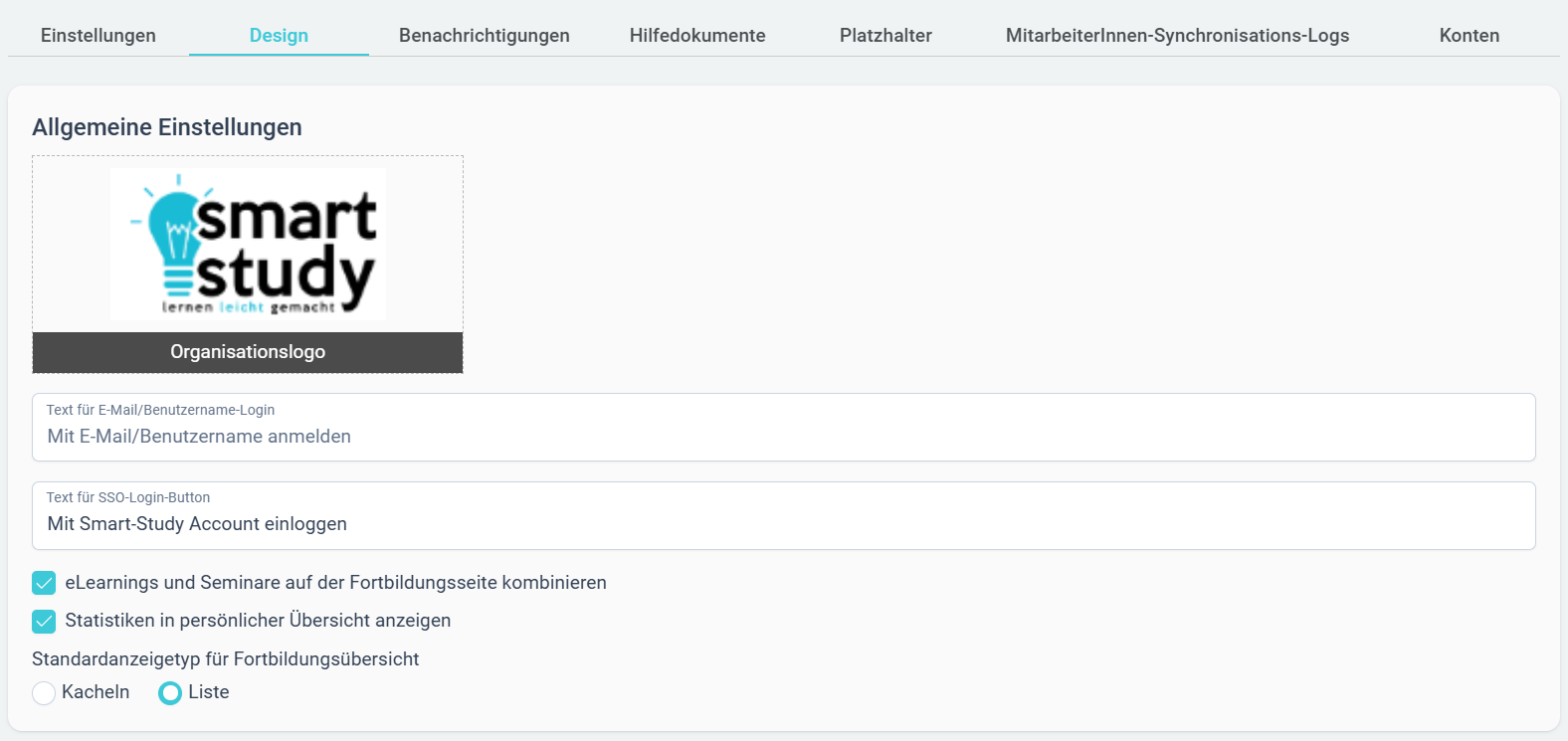Screen dimensions: 1568x741
Task: Select the Kacheln radio button
Action: point(44,693)
